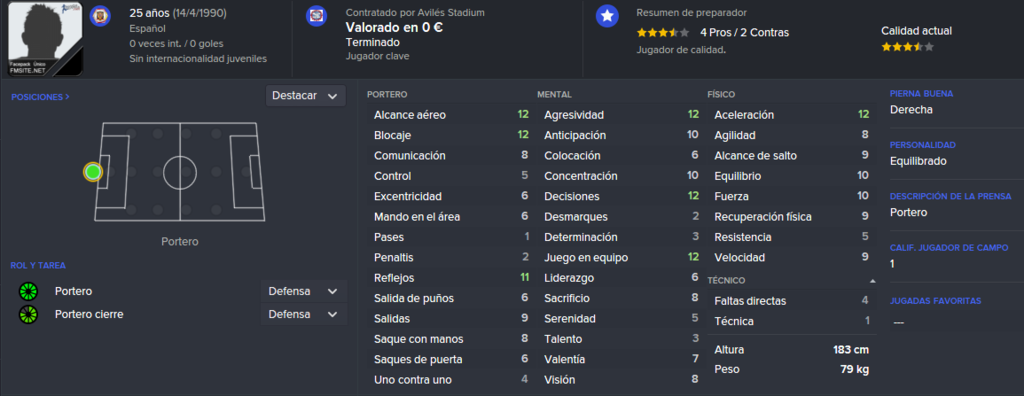Click the Portero role suitability circle icon

tap(29, 291)
